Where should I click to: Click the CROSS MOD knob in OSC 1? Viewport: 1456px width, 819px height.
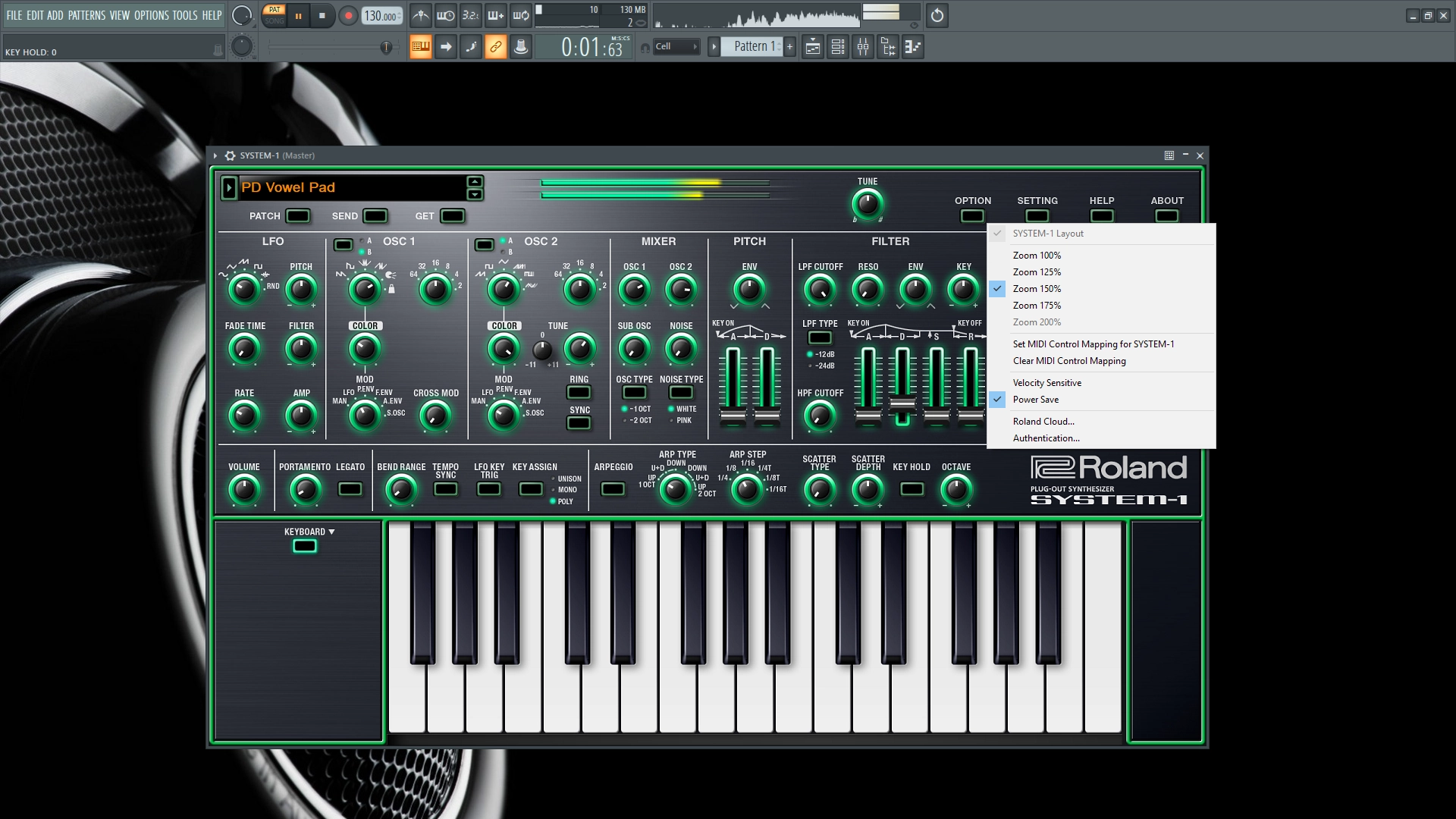(435, 416)
